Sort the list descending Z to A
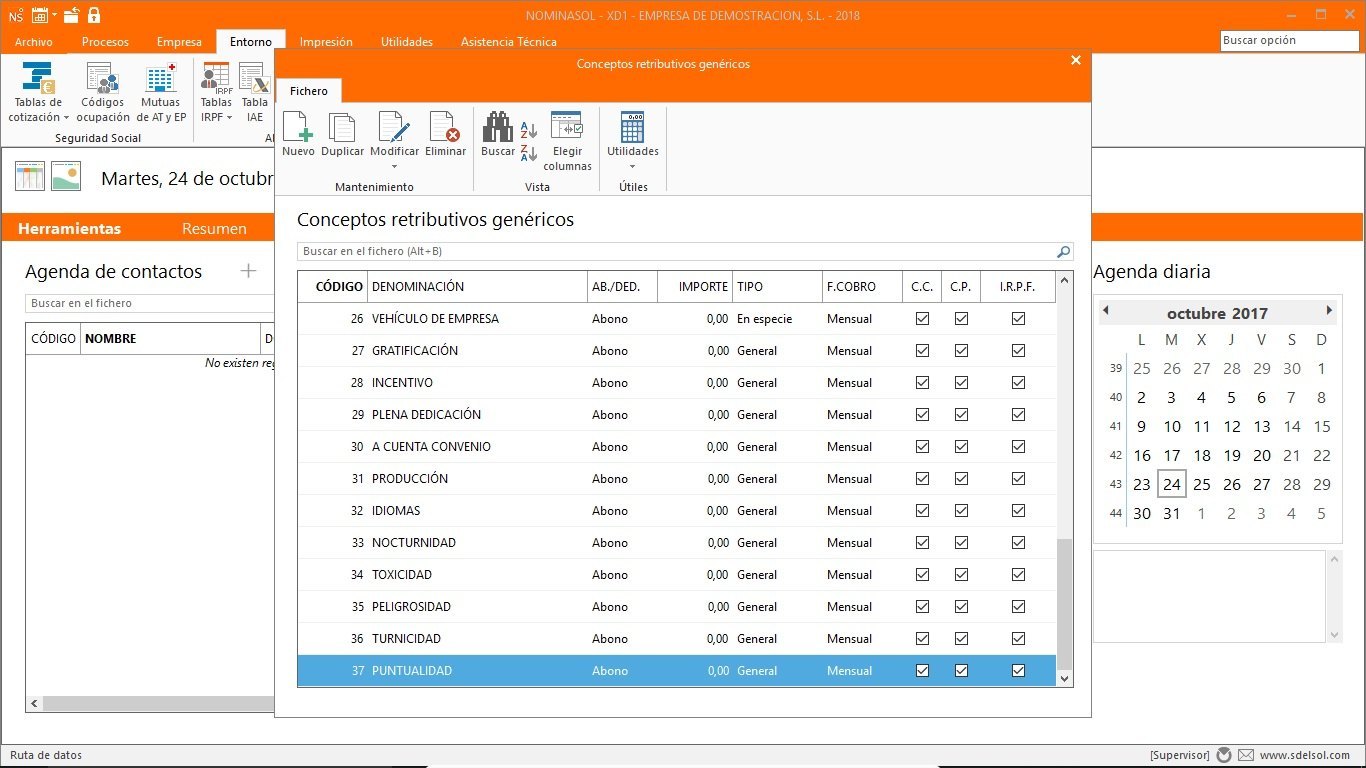 coord(529,153)
